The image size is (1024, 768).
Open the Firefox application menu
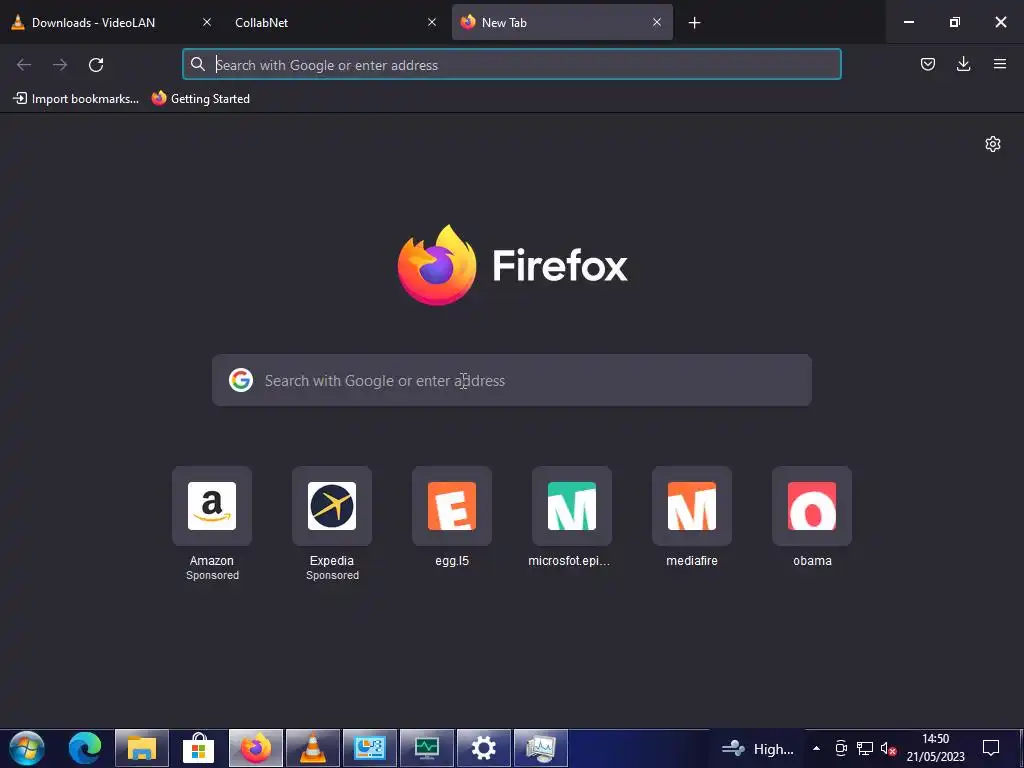point(999,64)
